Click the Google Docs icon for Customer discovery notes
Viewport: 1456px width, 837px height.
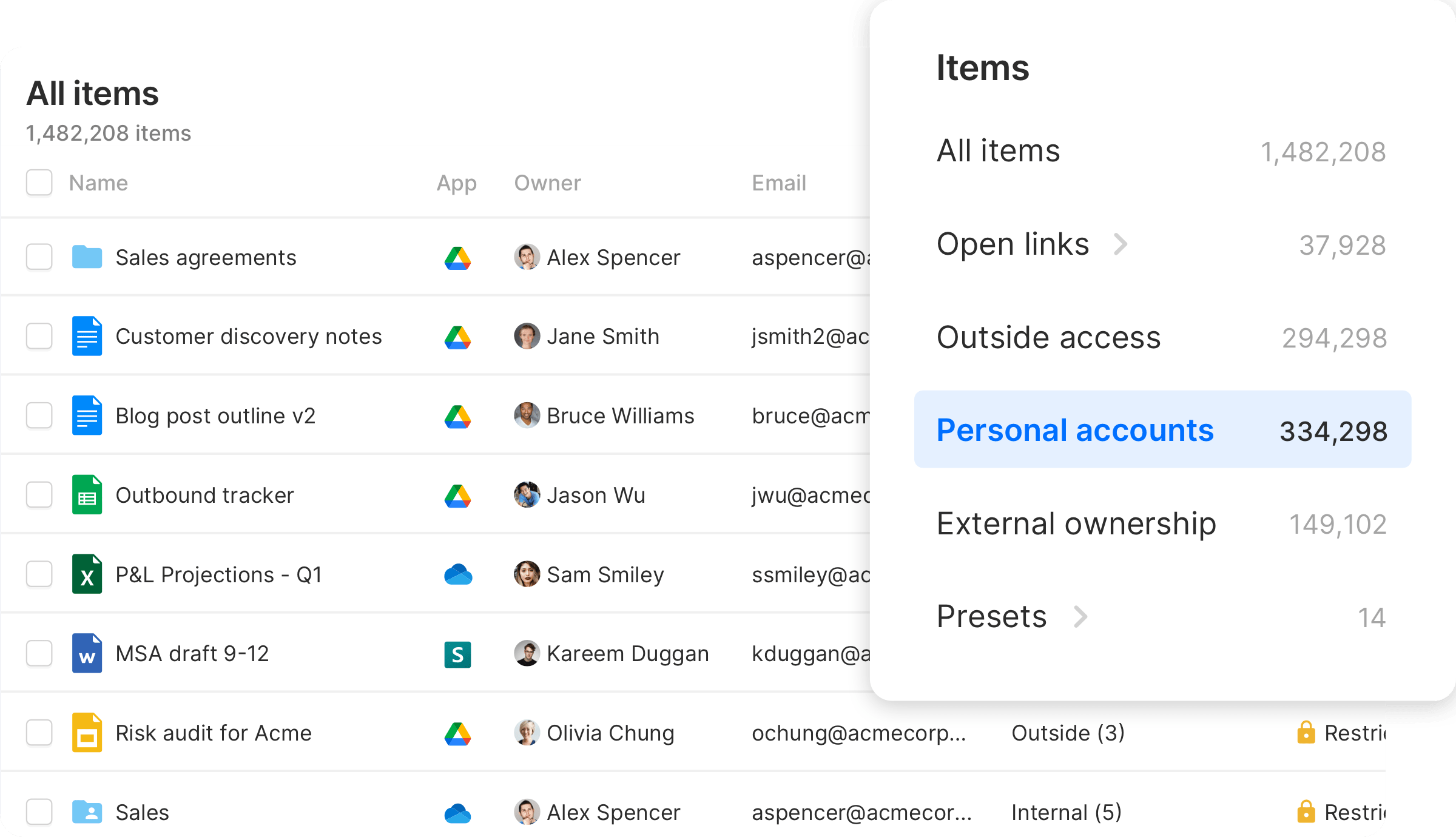[x=86, y=336]
